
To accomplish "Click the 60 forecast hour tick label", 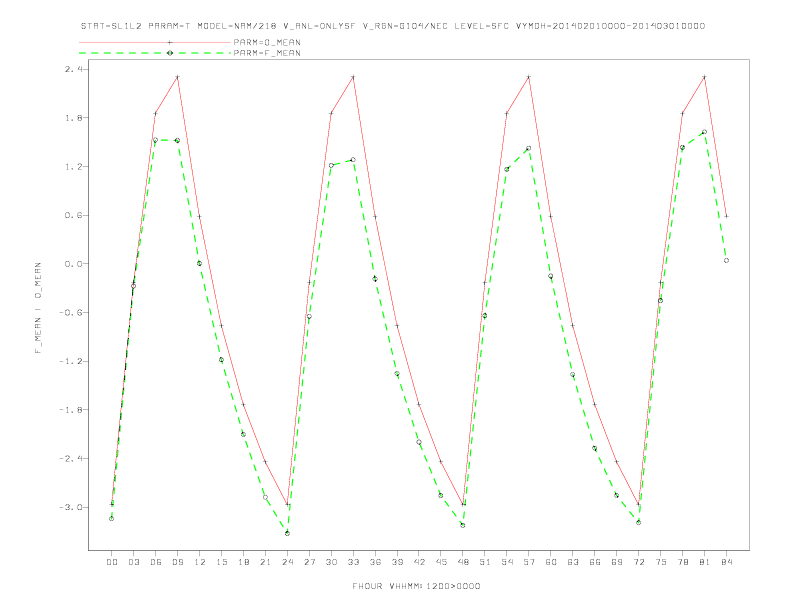I will click(551, 562).
